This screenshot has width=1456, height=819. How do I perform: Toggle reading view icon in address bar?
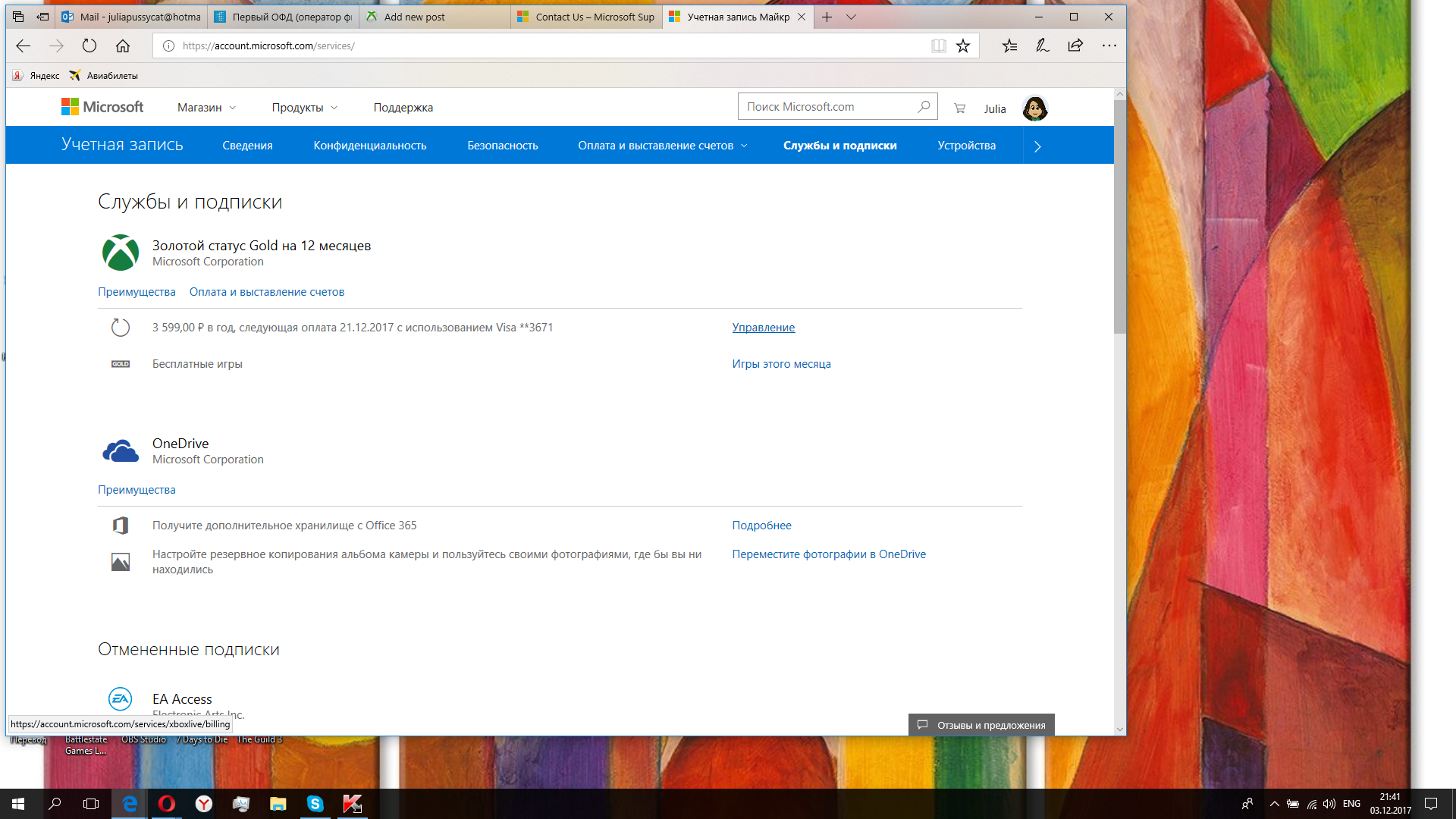pyautogui.click(x=939, y=45)
